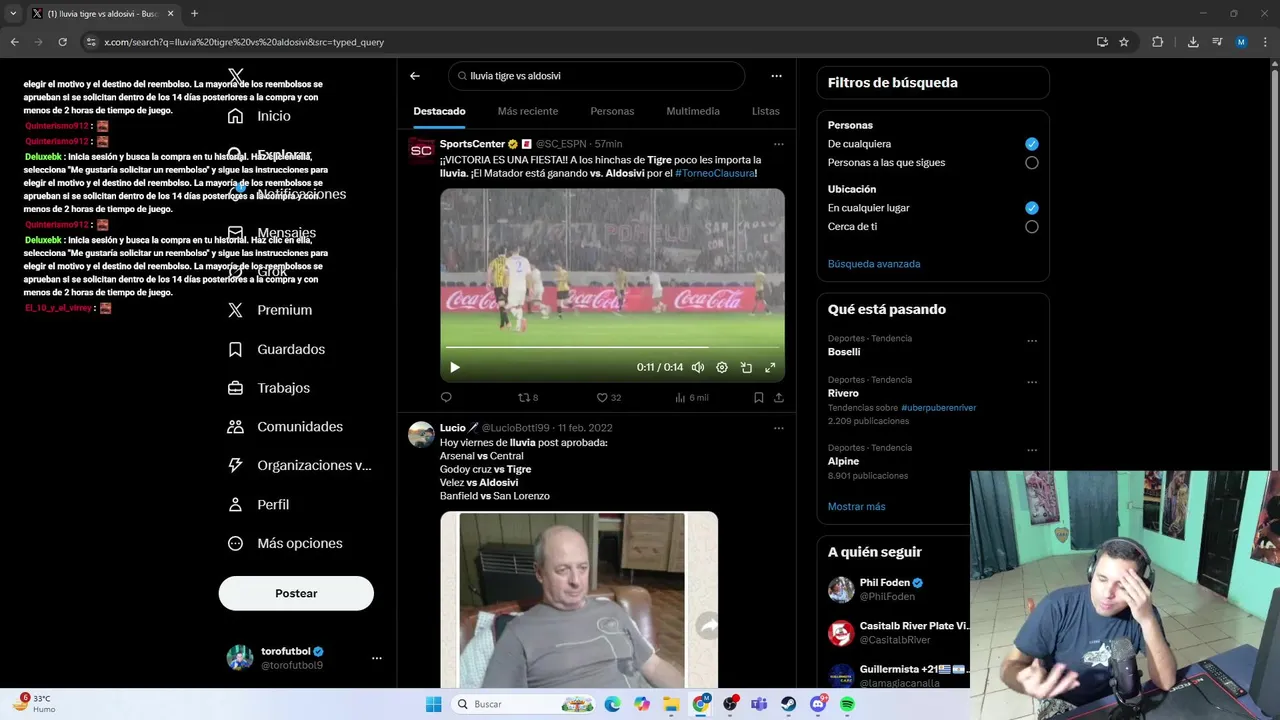Screen dimensions: 1280x720
Task: Reply to SportsCenter post
Action: tap(446, 397)
